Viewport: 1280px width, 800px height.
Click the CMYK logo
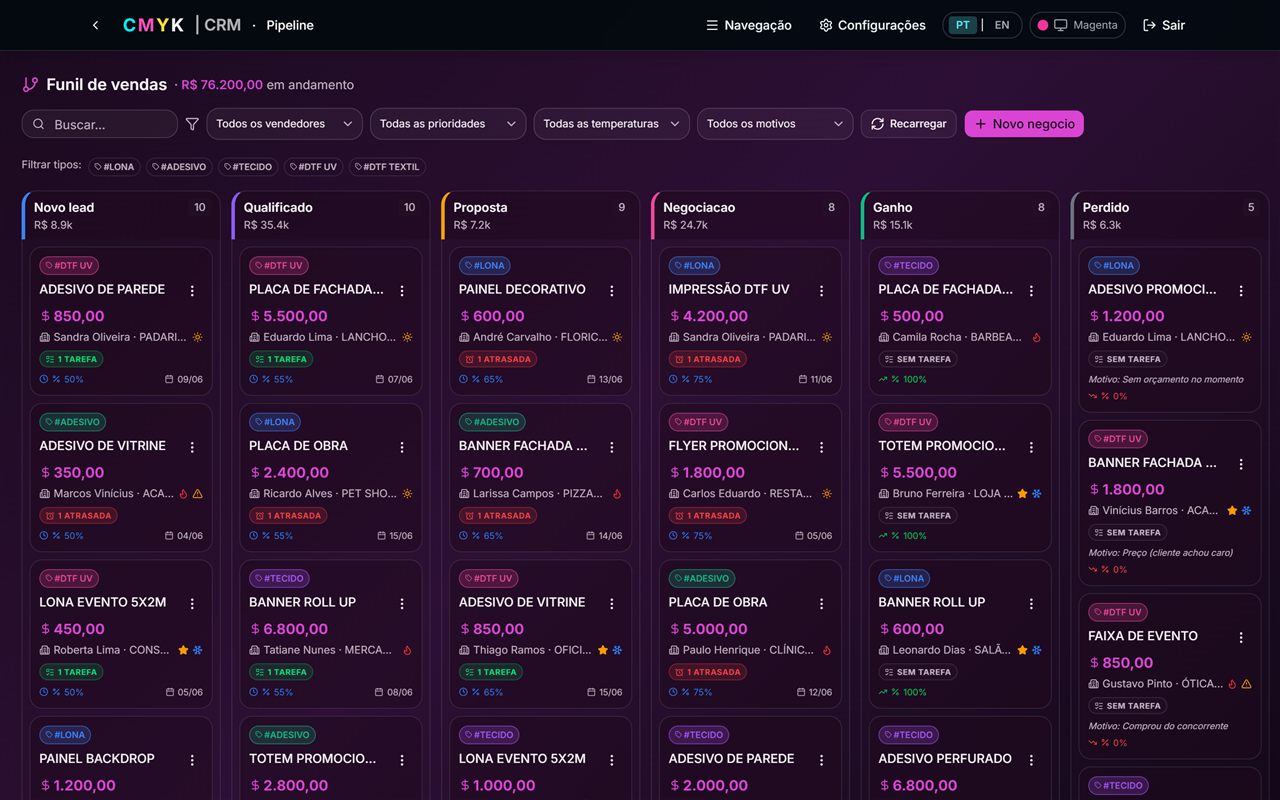click(x=153, y=25)
